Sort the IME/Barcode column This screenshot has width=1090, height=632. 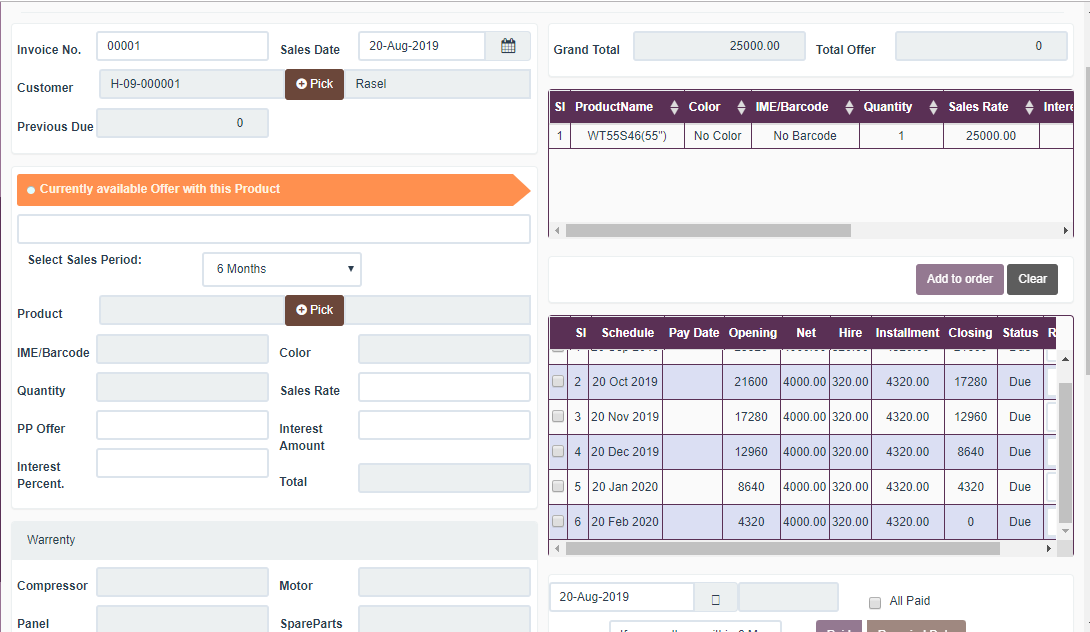tap(848, 106)
